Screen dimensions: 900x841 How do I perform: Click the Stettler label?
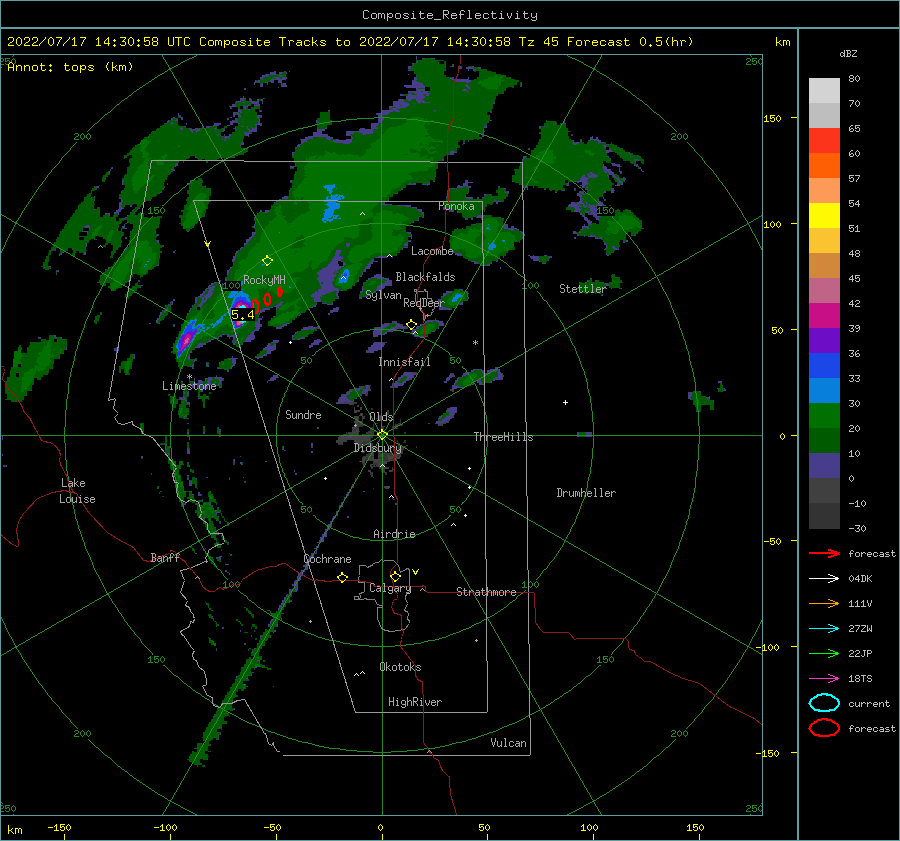pyautogui.click(x=583, y=289)
